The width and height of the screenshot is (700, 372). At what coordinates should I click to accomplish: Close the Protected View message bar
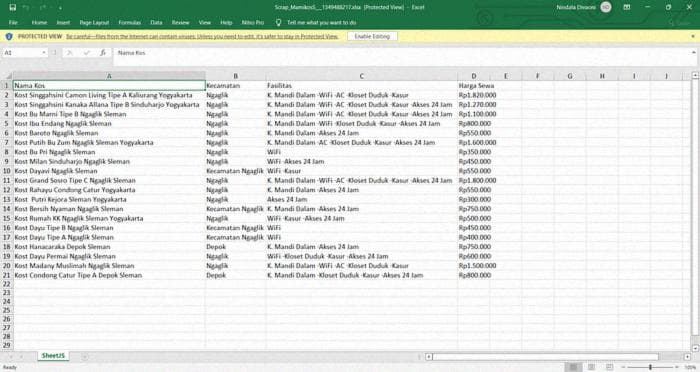coord(693,36)
